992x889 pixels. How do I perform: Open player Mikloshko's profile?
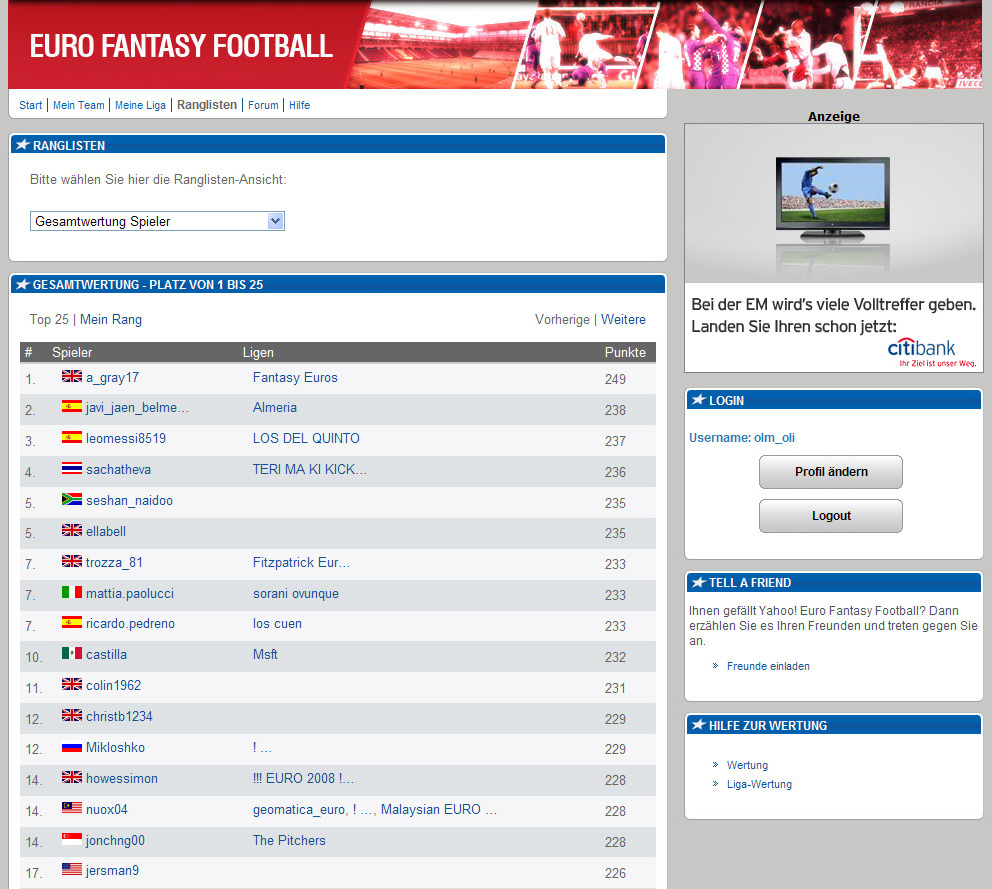pos(115,747)
